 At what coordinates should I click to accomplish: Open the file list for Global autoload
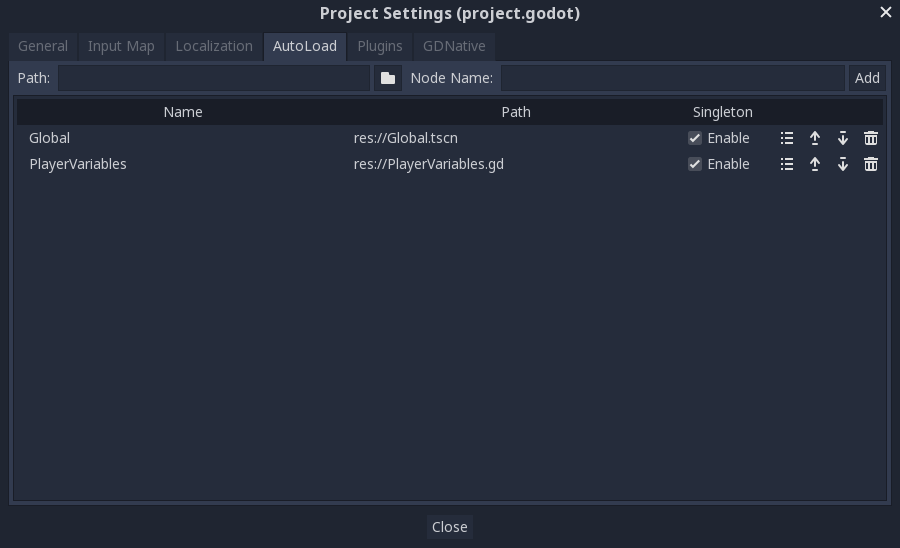coord(787,138)
